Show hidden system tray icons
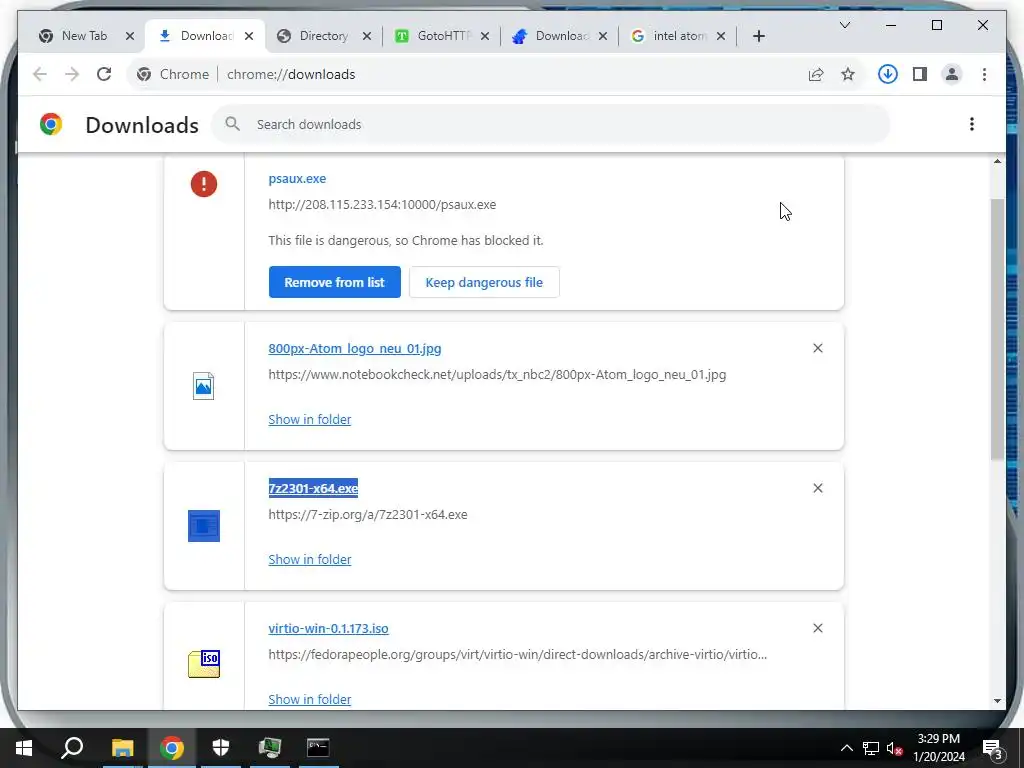Viewport: 1024px width, 768px height. (846, 748)
